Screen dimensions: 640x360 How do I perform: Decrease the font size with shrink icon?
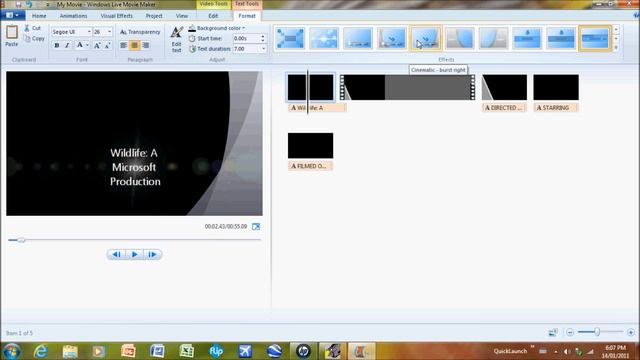pyautogui.click(x=107, y=45)
